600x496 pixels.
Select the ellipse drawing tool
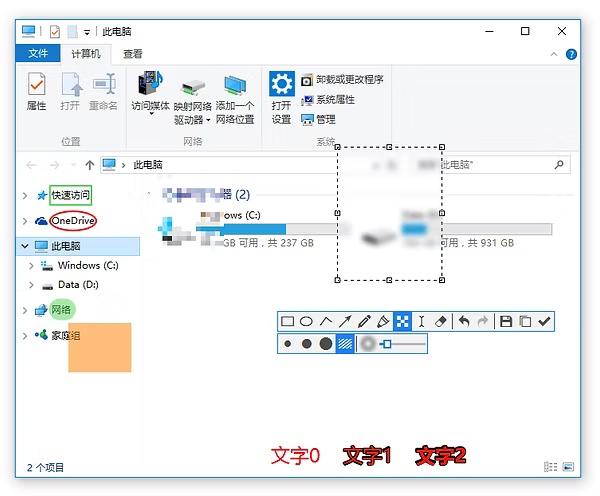click(x=306, y=322)
